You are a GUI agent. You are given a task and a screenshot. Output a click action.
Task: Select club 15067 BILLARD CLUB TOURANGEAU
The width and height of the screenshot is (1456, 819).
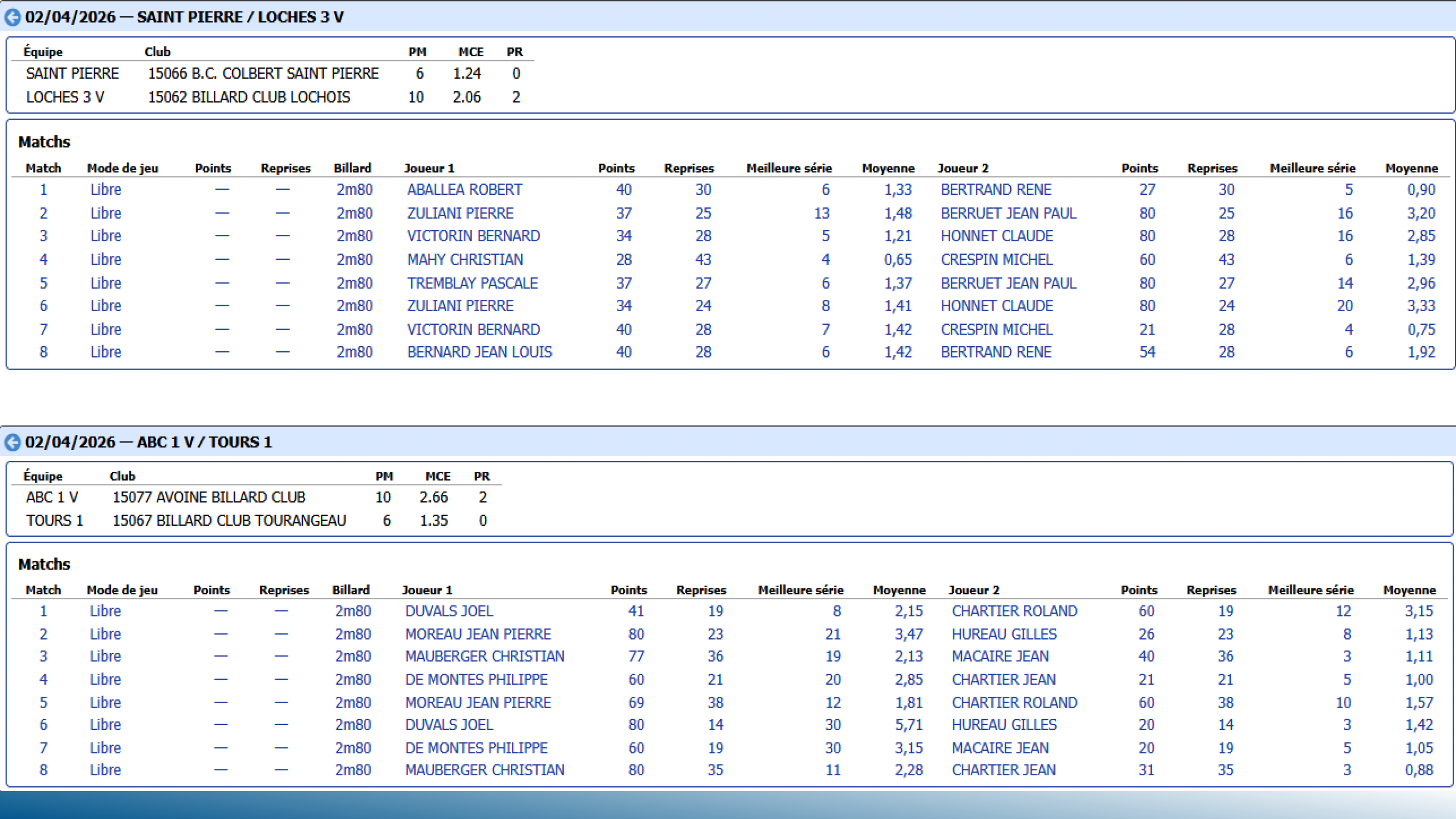pos(229,520)
